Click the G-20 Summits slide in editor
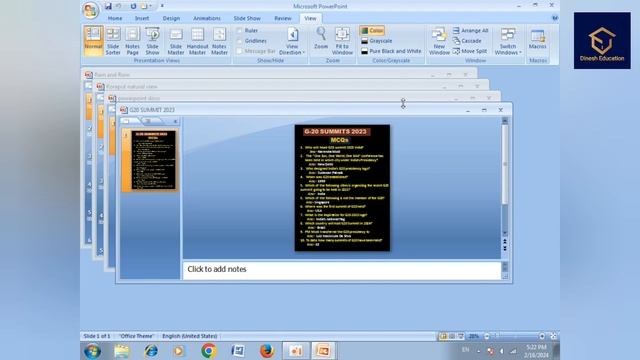The height and width of the screenshot is (360, 640). [x=342, y=188]
